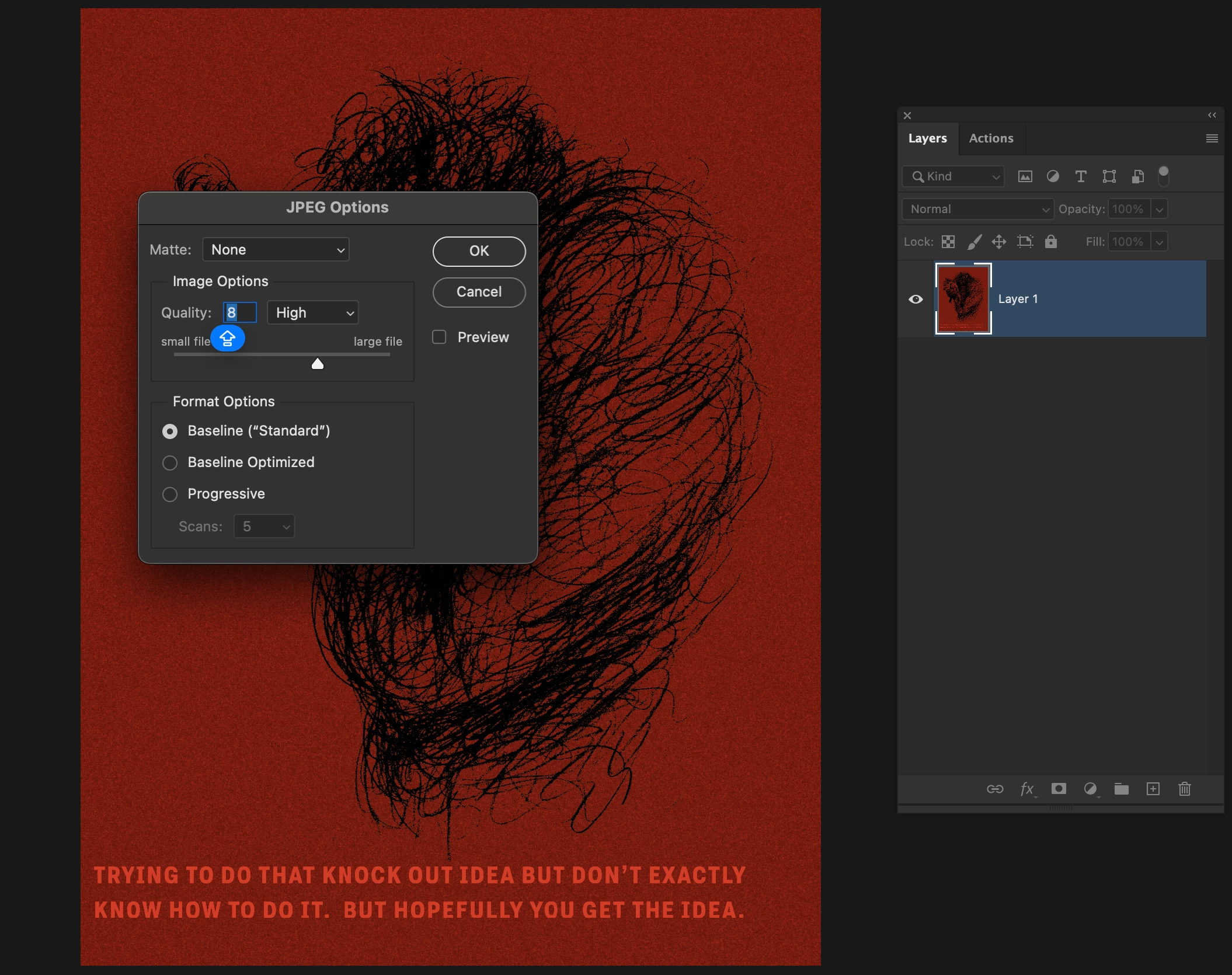
Task: Open the Matte dropdown
Action: [276, 250]
